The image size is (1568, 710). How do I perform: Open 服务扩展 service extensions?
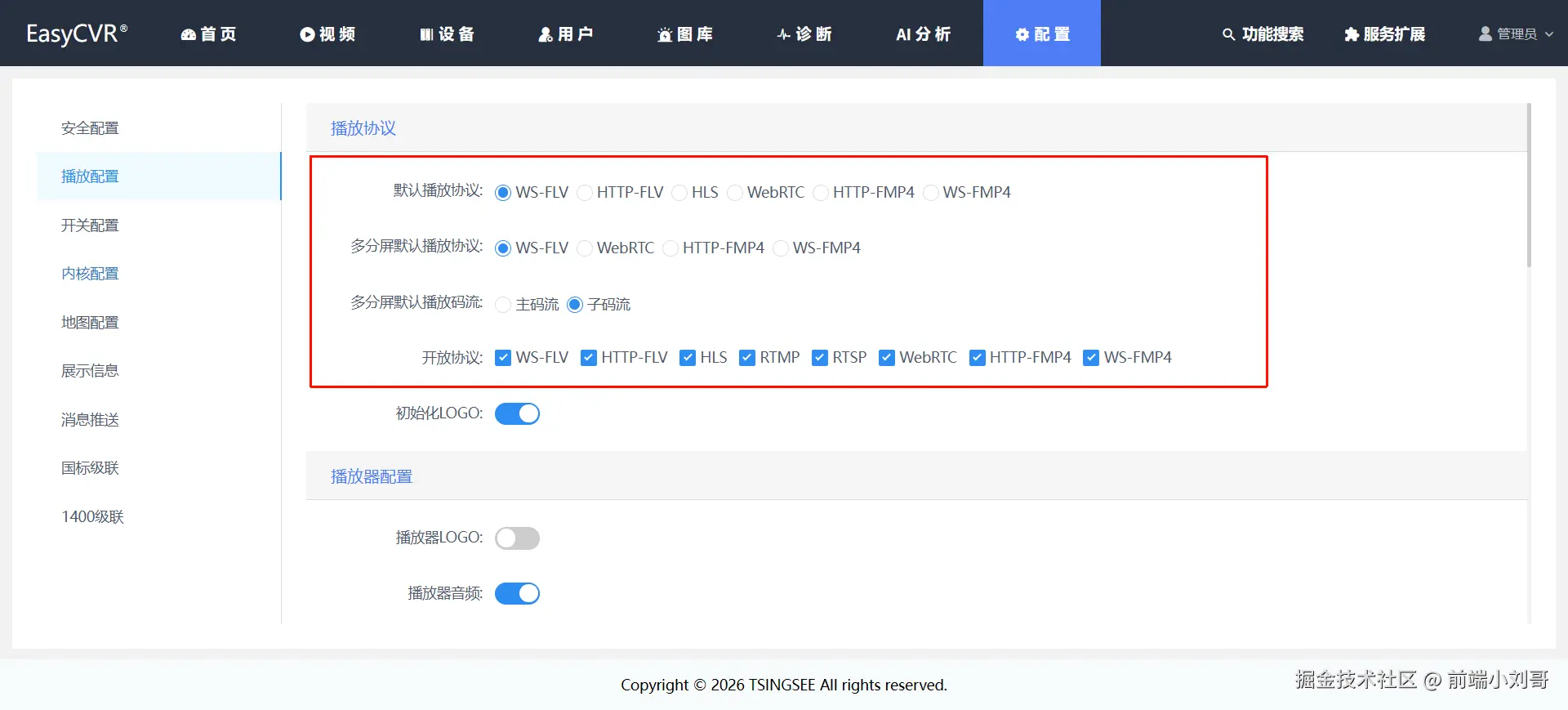[x=1385, y=33]
